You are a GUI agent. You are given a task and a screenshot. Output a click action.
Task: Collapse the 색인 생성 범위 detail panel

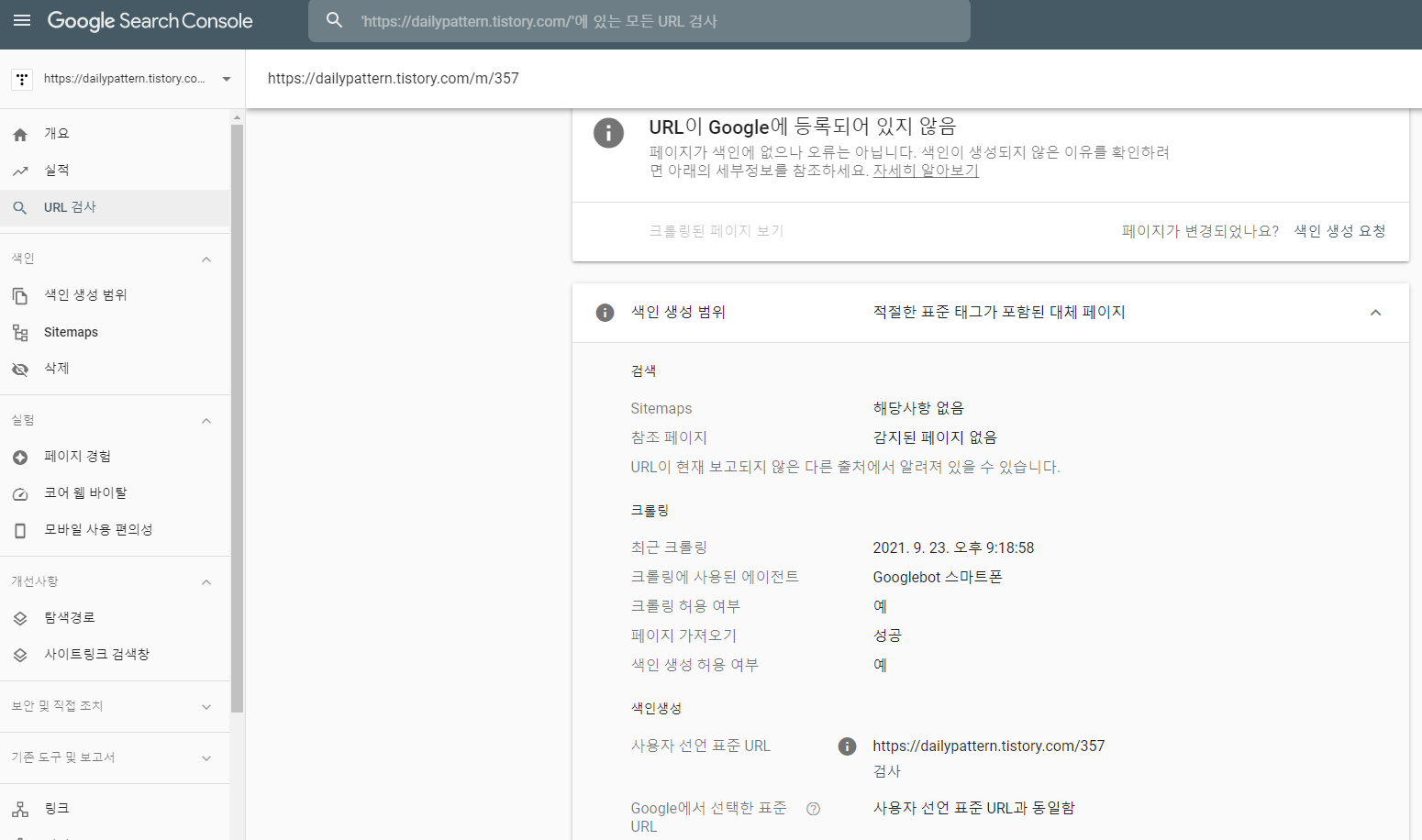click(x=1375, y=313)
